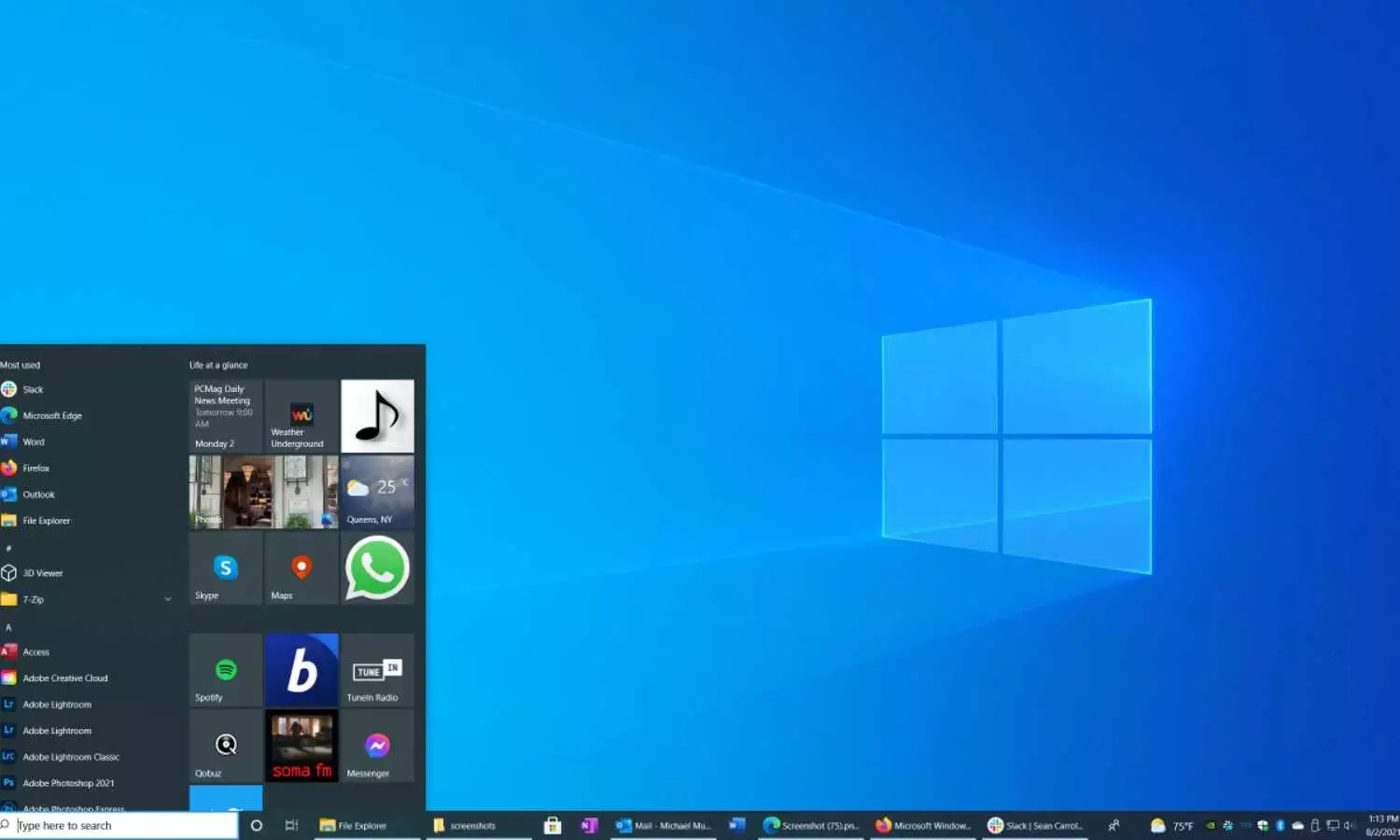Start the soma fm radio tile
Viewport: 1400px width, 840px height.
pyautogui.click(x=301, y=746)
